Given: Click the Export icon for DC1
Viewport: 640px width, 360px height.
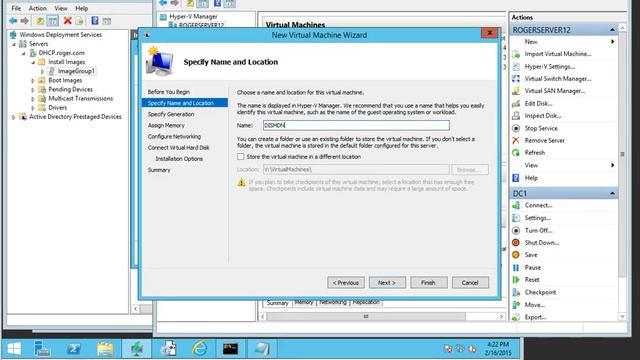Looking at the screenshot, I should [516, 317].
